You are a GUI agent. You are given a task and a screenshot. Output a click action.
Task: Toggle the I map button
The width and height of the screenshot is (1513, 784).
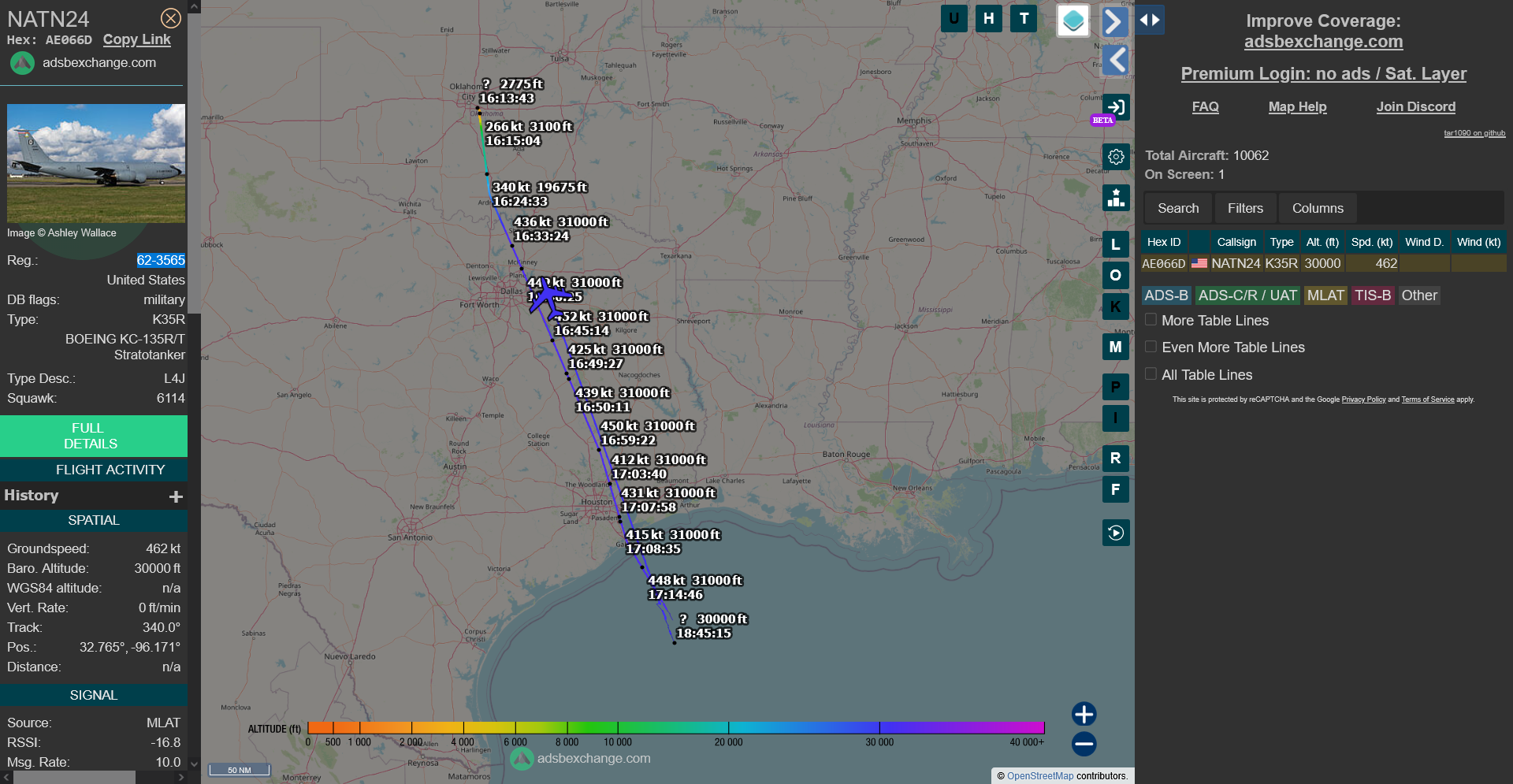tap(1115, 418)
